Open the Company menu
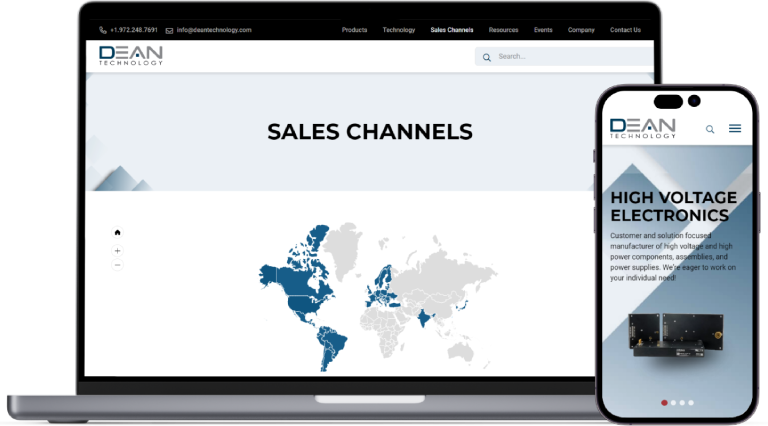Viewport: 768px width, 426px height. point(581,30)
